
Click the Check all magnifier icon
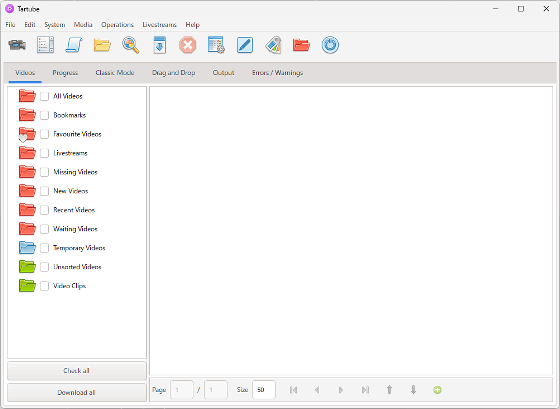coord(131,45)
